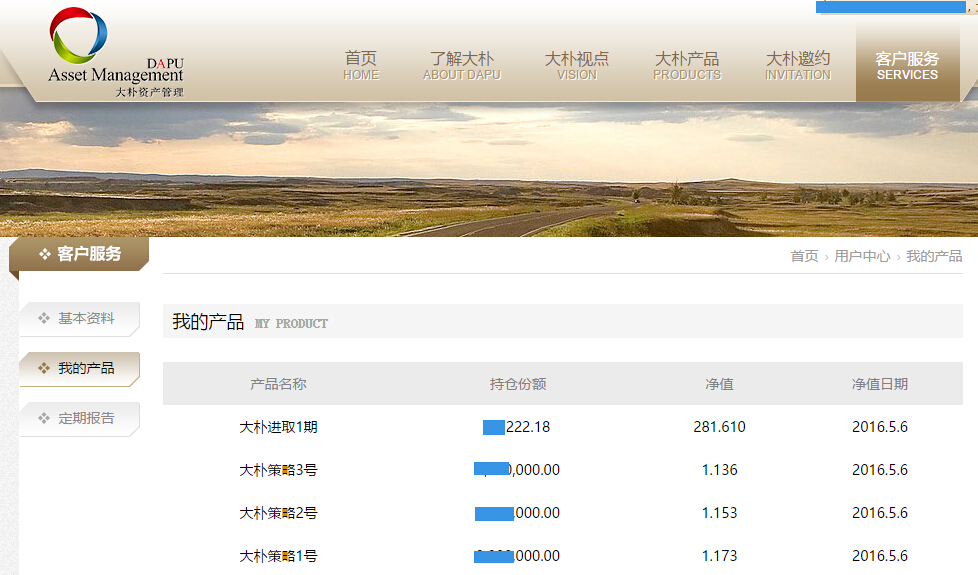Open the 大朴产品 PRODUCTS menu
Viewport: 978px width, 575px height.
click(687, 65)
